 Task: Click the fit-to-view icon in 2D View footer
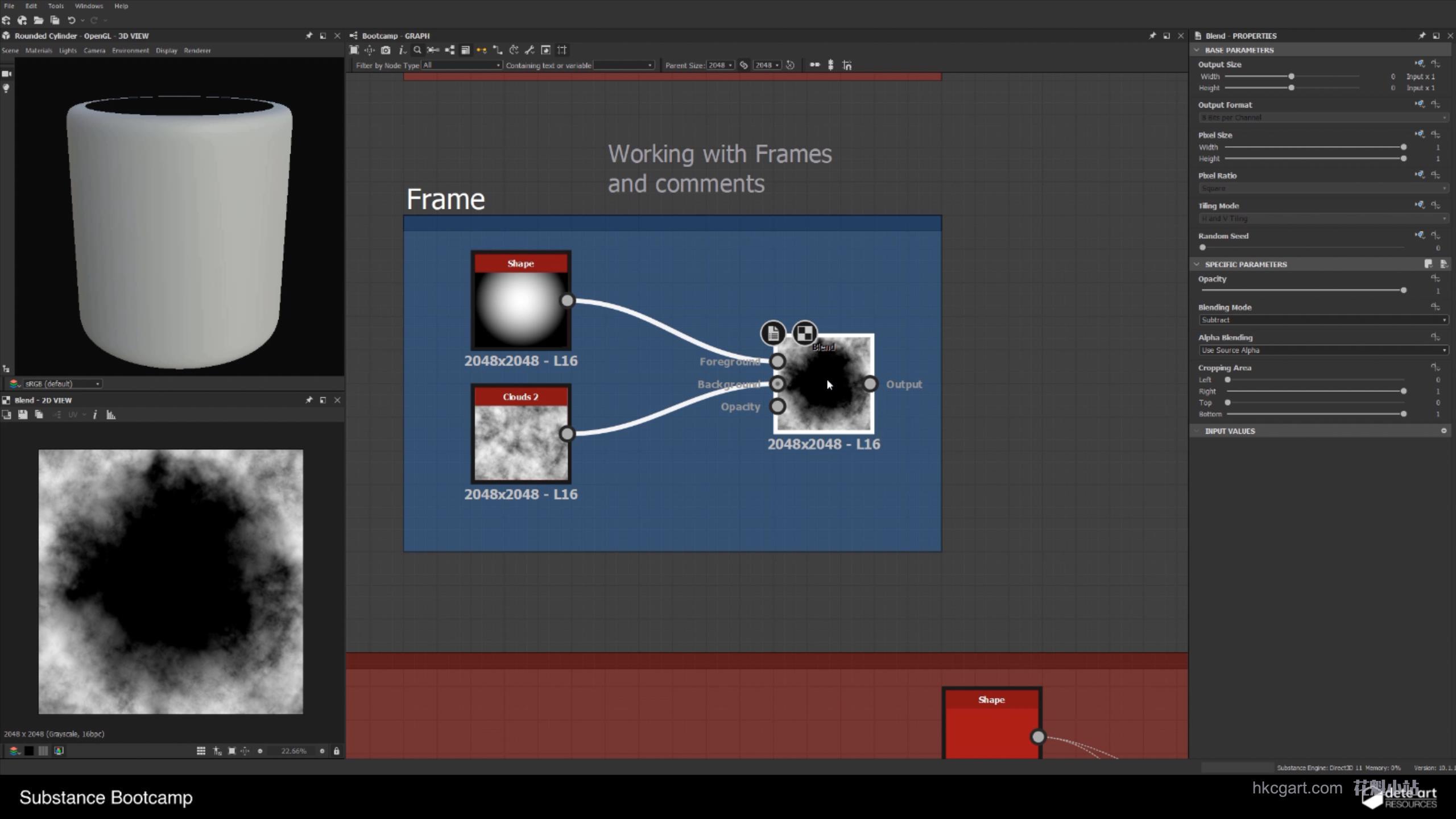[x=231, y=751]
